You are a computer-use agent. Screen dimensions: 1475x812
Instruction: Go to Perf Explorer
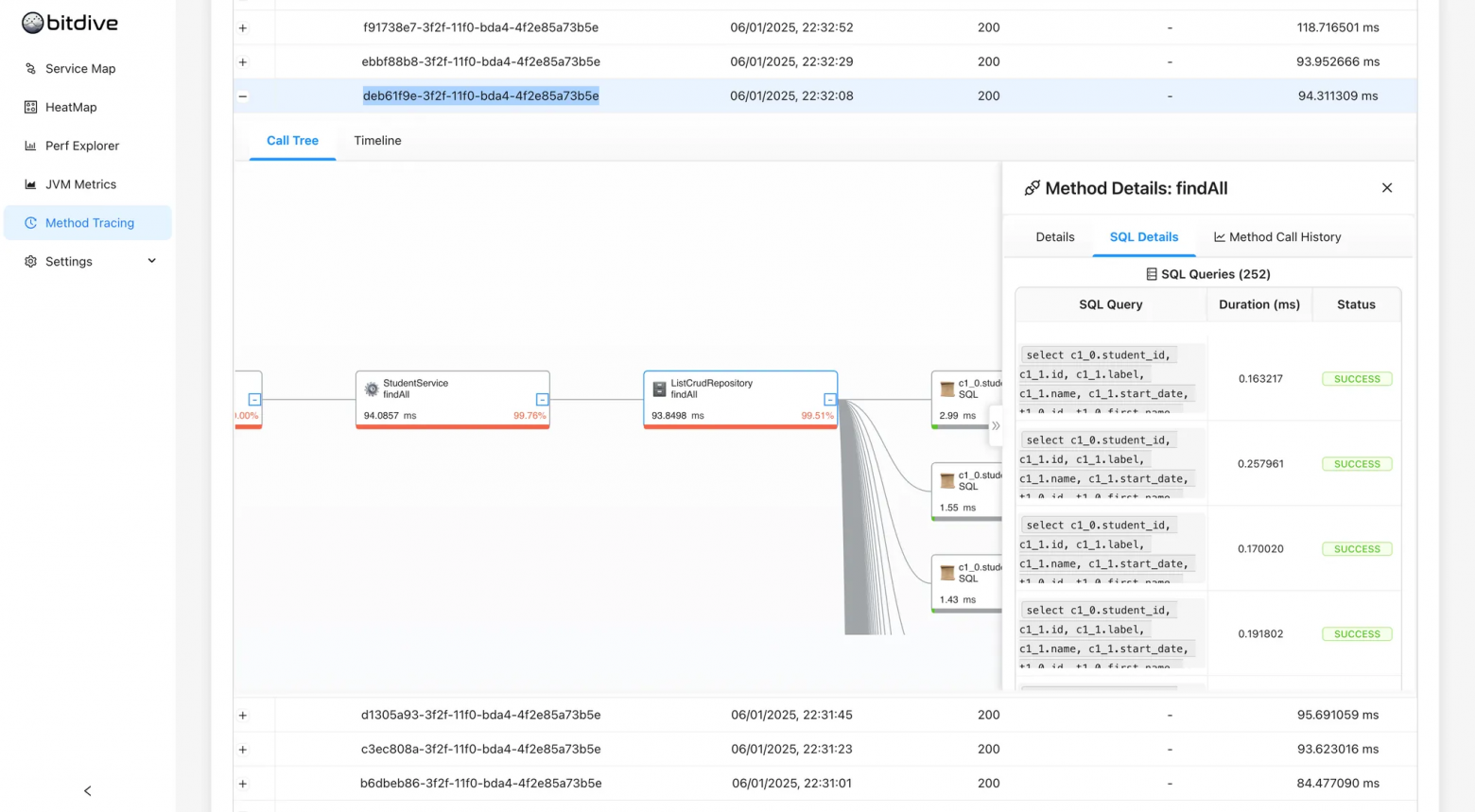[82, 146]
